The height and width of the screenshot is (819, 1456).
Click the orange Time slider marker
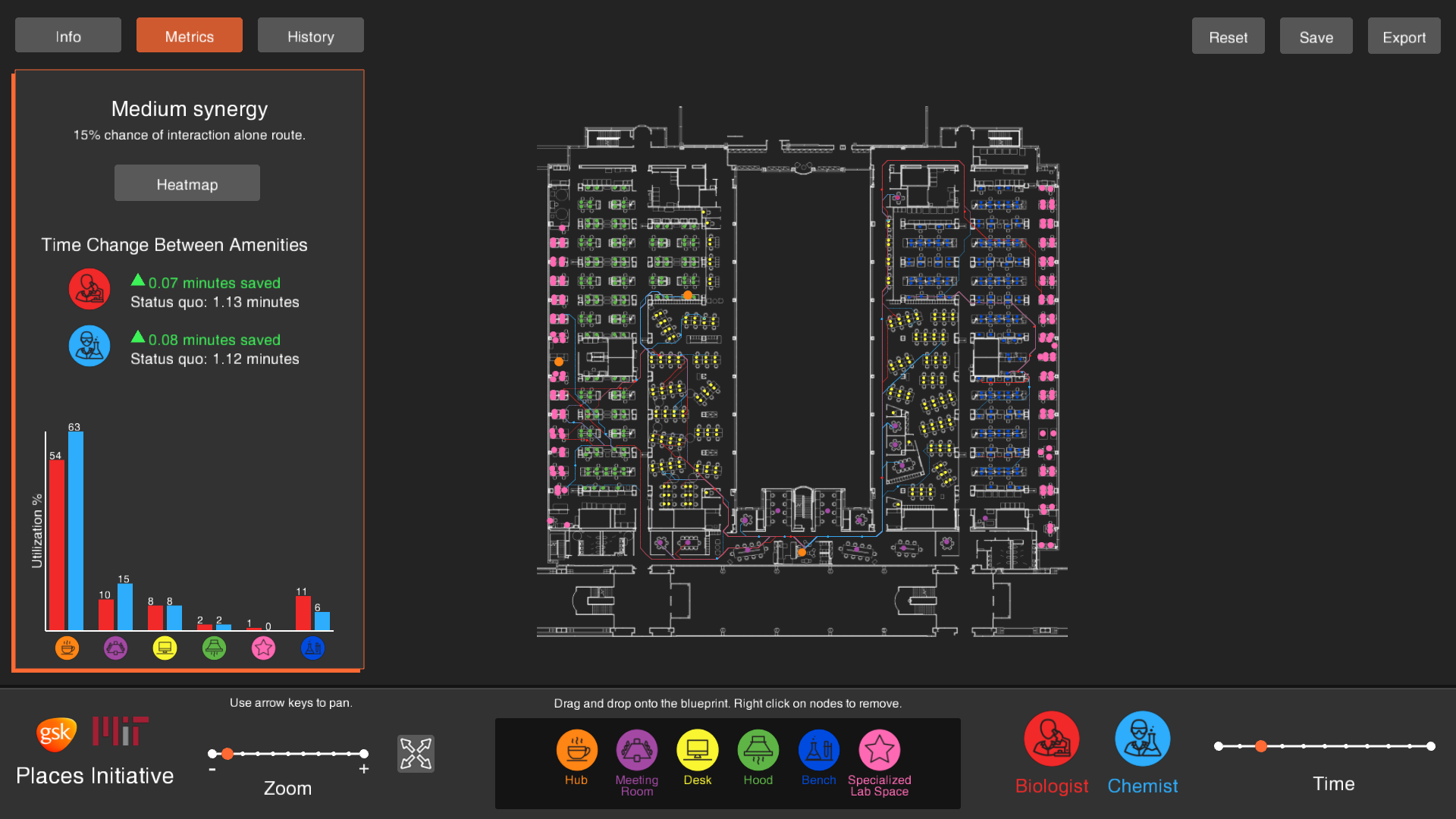tap(1260, 746)
